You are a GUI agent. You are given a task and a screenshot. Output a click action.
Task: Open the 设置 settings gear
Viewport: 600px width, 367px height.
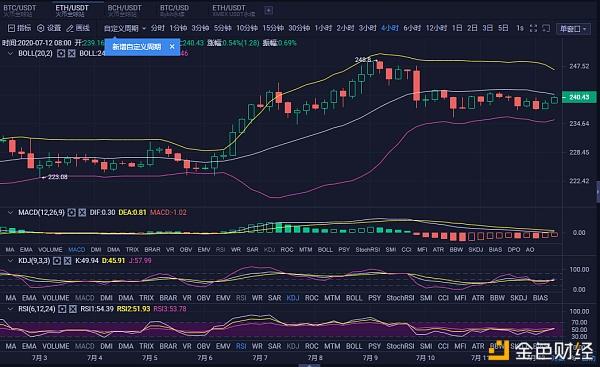click(x=49, y=28)
